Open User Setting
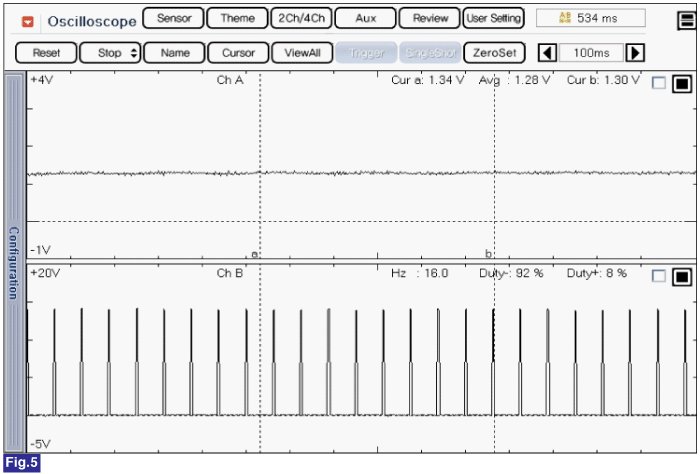This screenshot has height=474, width=700. 493,19
